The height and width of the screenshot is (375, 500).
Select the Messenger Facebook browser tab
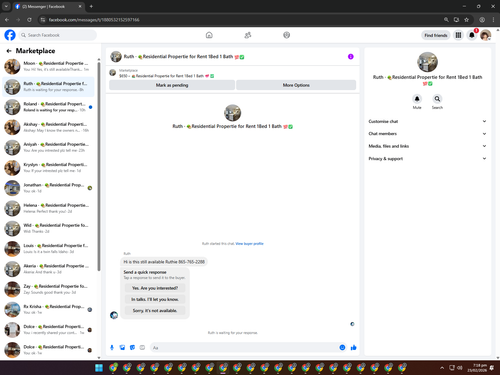pyautogui.click(x=49, y=6)
